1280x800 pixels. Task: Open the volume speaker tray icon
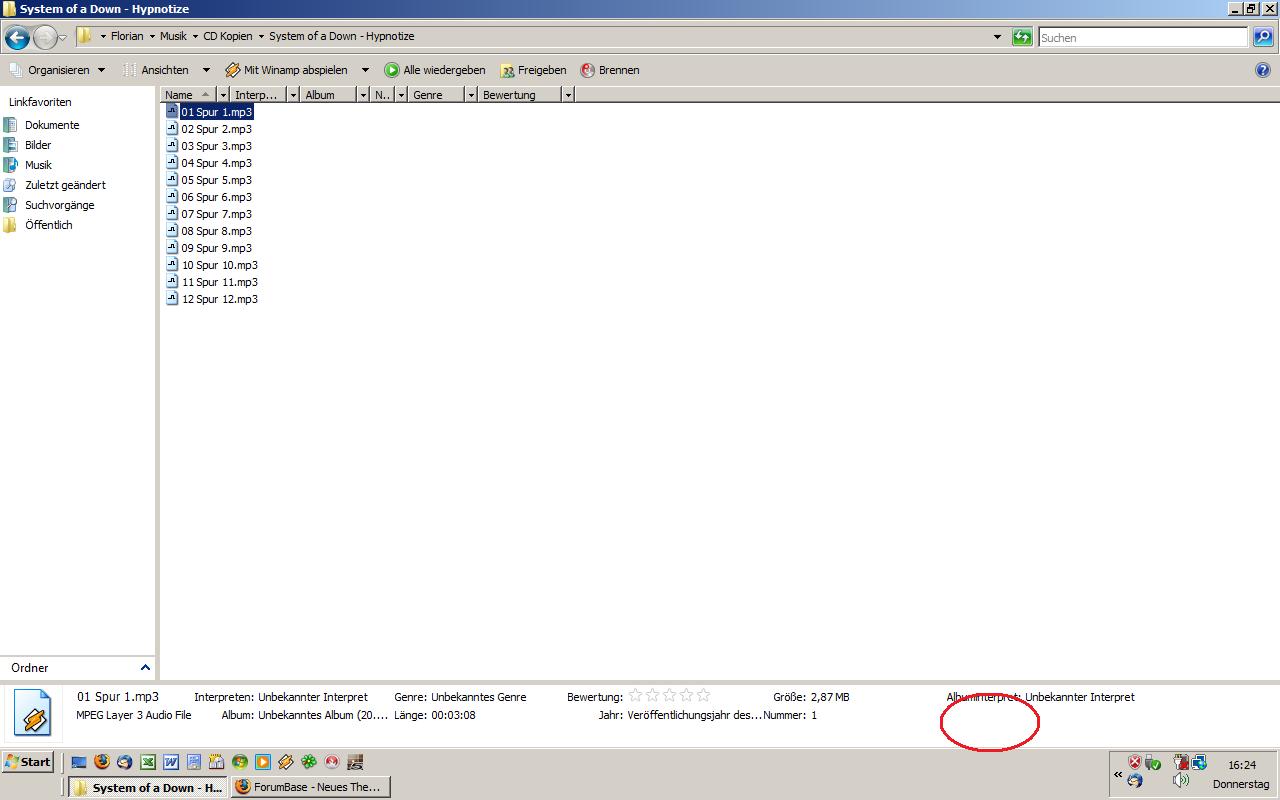(x=1181, y=780)
